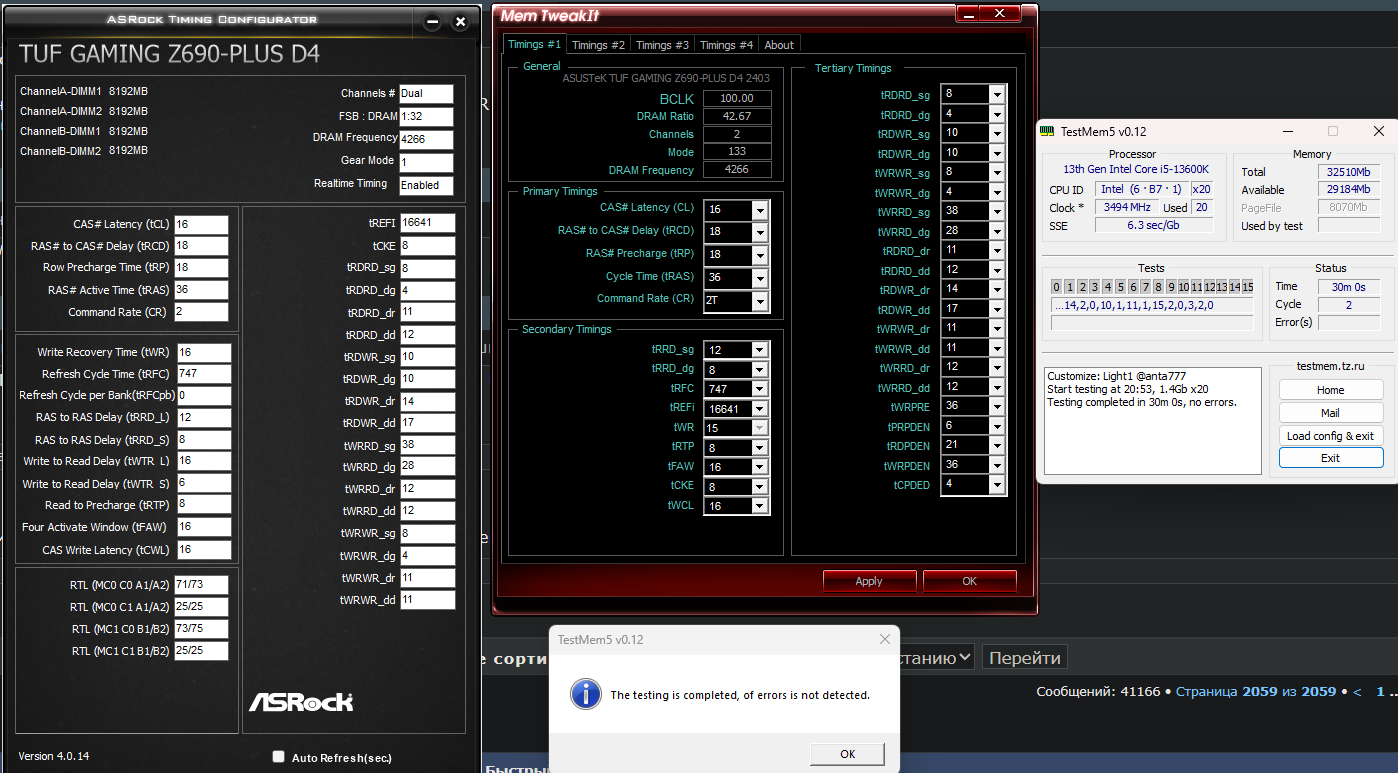Open the tCPDED dropdown in Tertiary Timings
Screen dimensions: 1398x773
[x=996, y=485]
